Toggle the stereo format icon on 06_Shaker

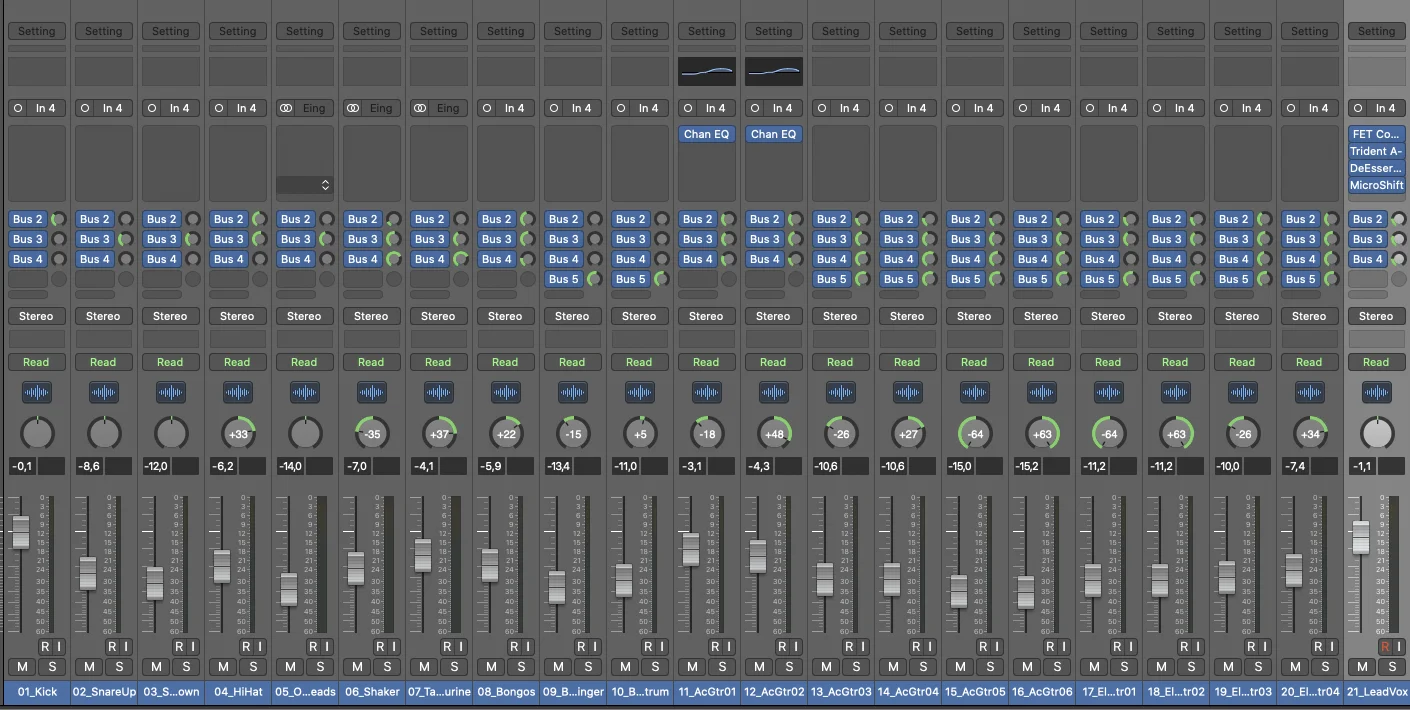click(353, 108)
